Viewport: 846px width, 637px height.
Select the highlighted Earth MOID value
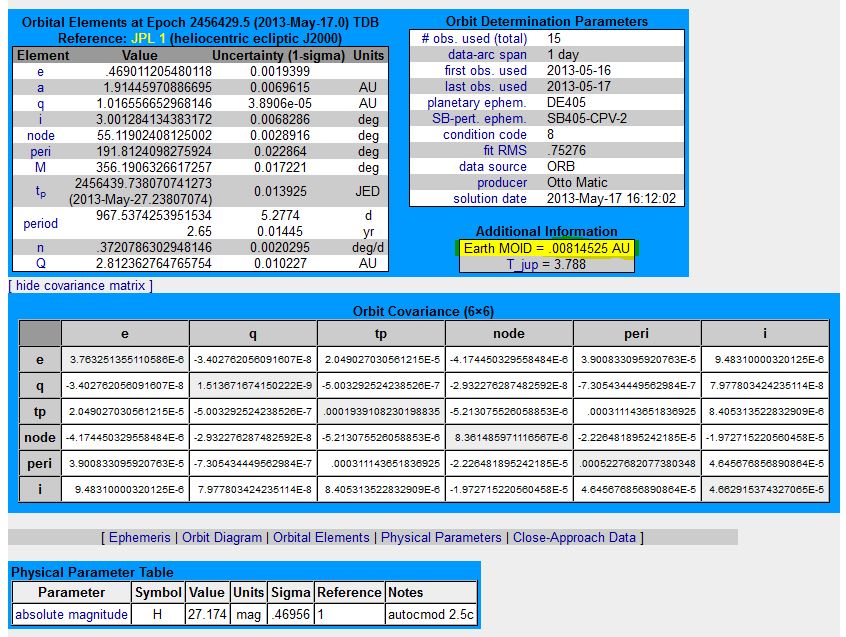(547, 248)
